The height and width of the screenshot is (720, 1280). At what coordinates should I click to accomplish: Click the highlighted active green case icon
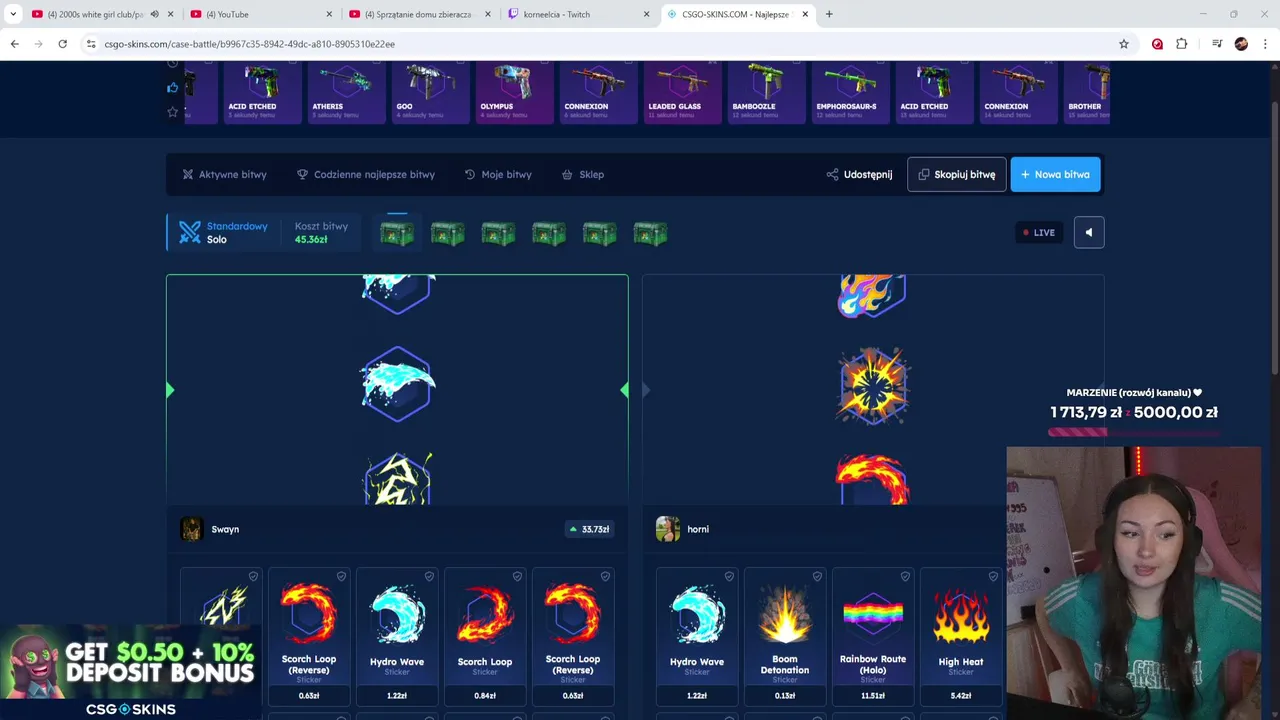[x=397, y=233]
